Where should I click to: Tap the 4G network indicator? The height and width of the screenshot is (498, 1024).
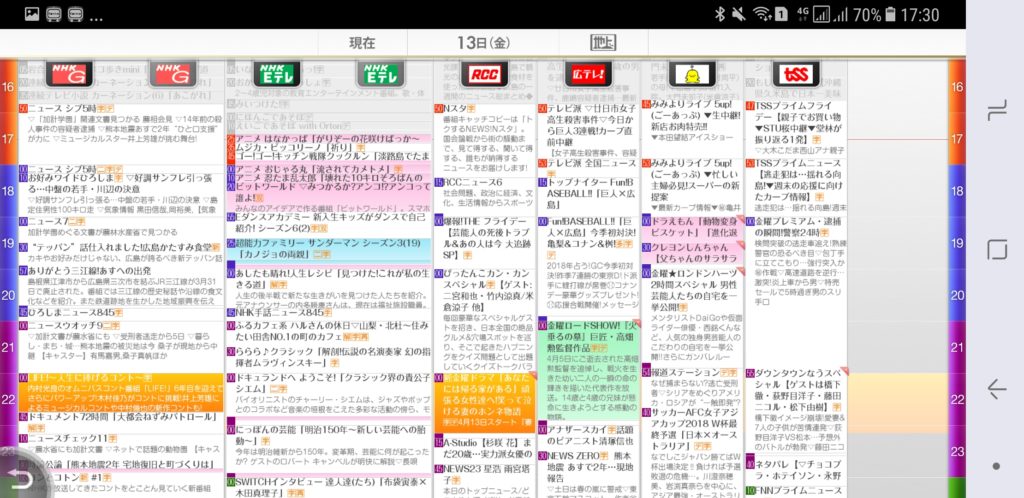(x=802, y=14)
